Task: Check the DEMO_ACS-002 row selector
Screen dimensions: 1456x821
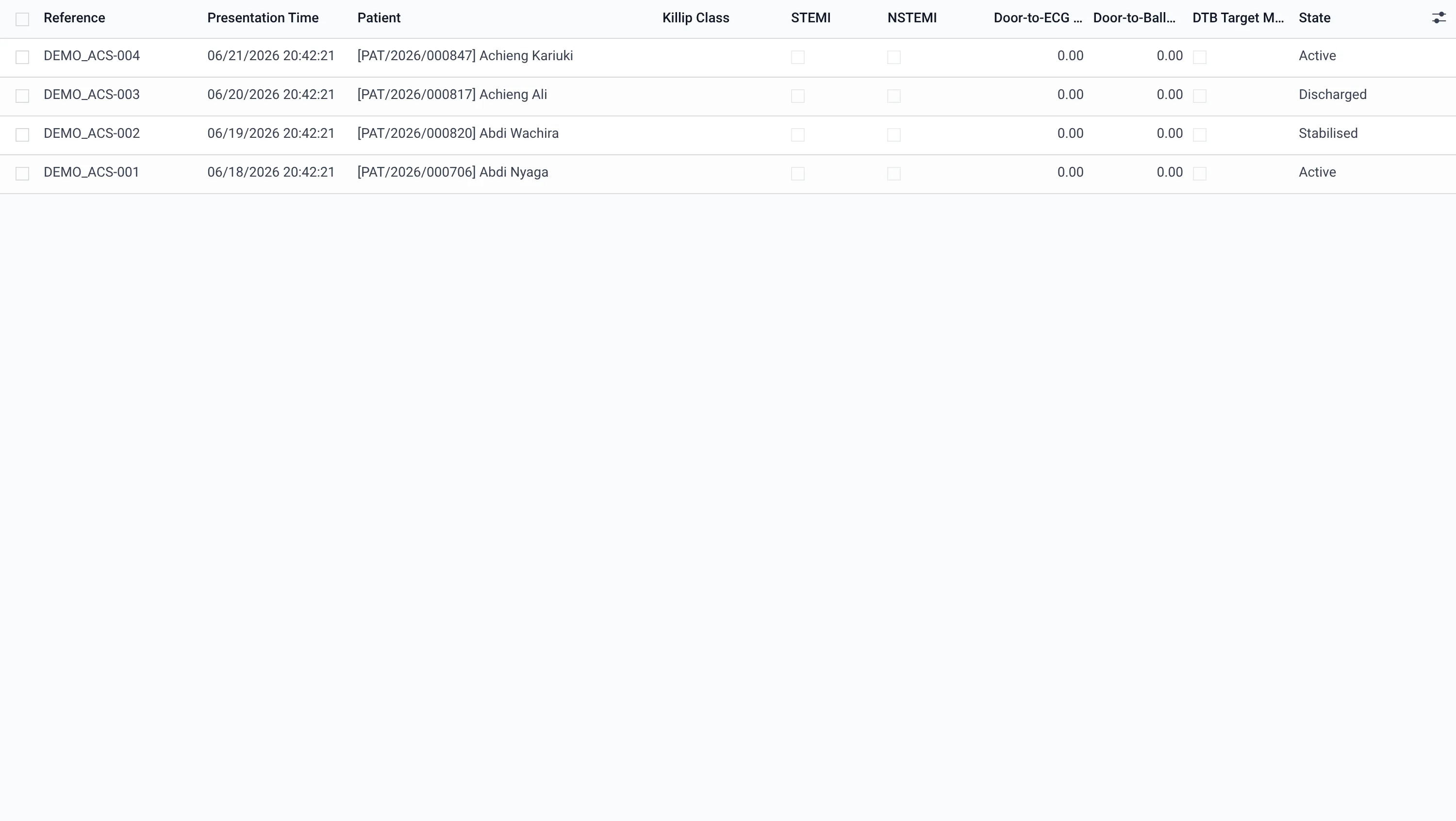Action: (22, 134)
